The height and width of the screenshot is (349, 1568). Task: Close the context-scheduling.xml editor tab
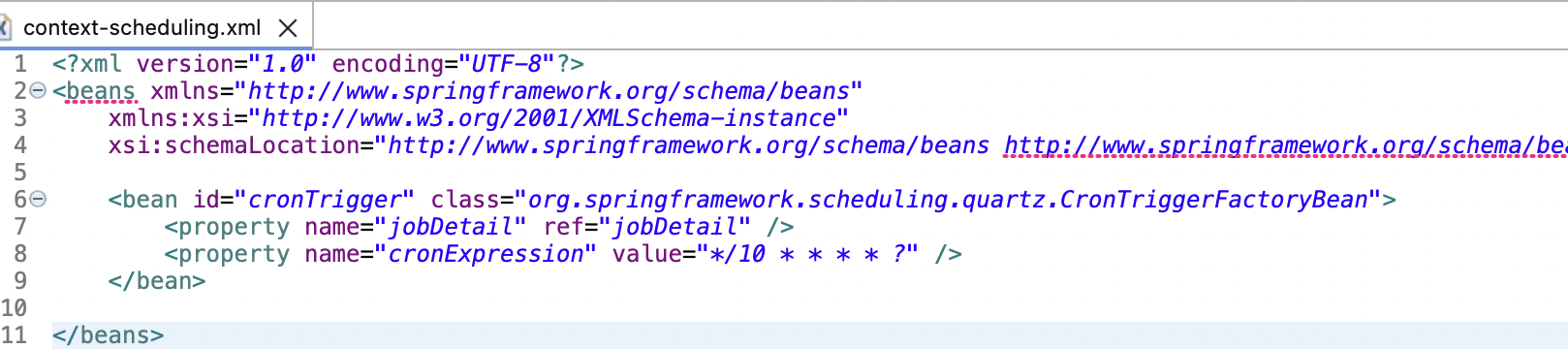point(288,28)
